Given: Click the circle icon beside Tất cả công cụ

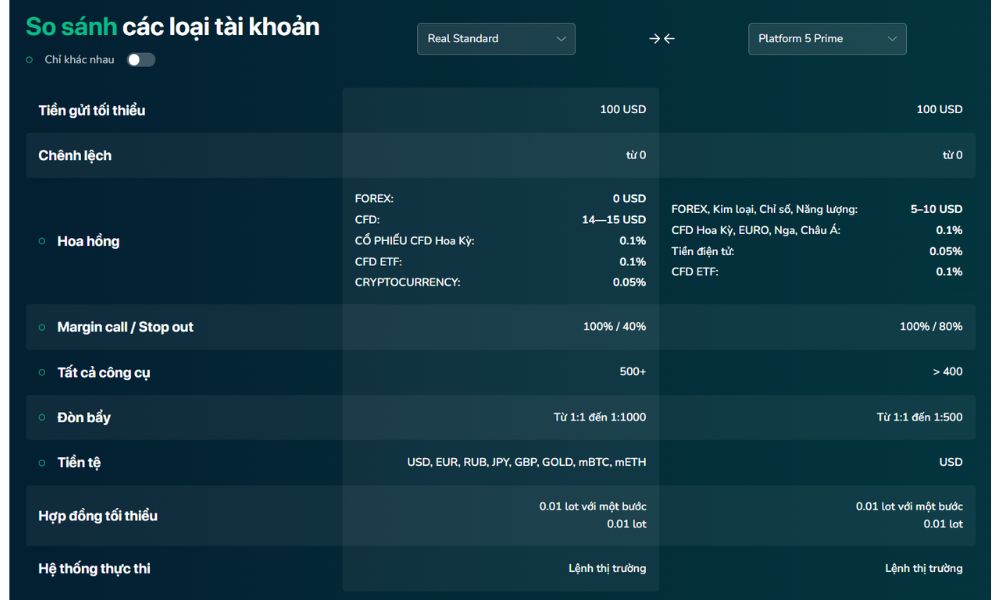Looking at the screenshot, I should (x=42, y=372).
